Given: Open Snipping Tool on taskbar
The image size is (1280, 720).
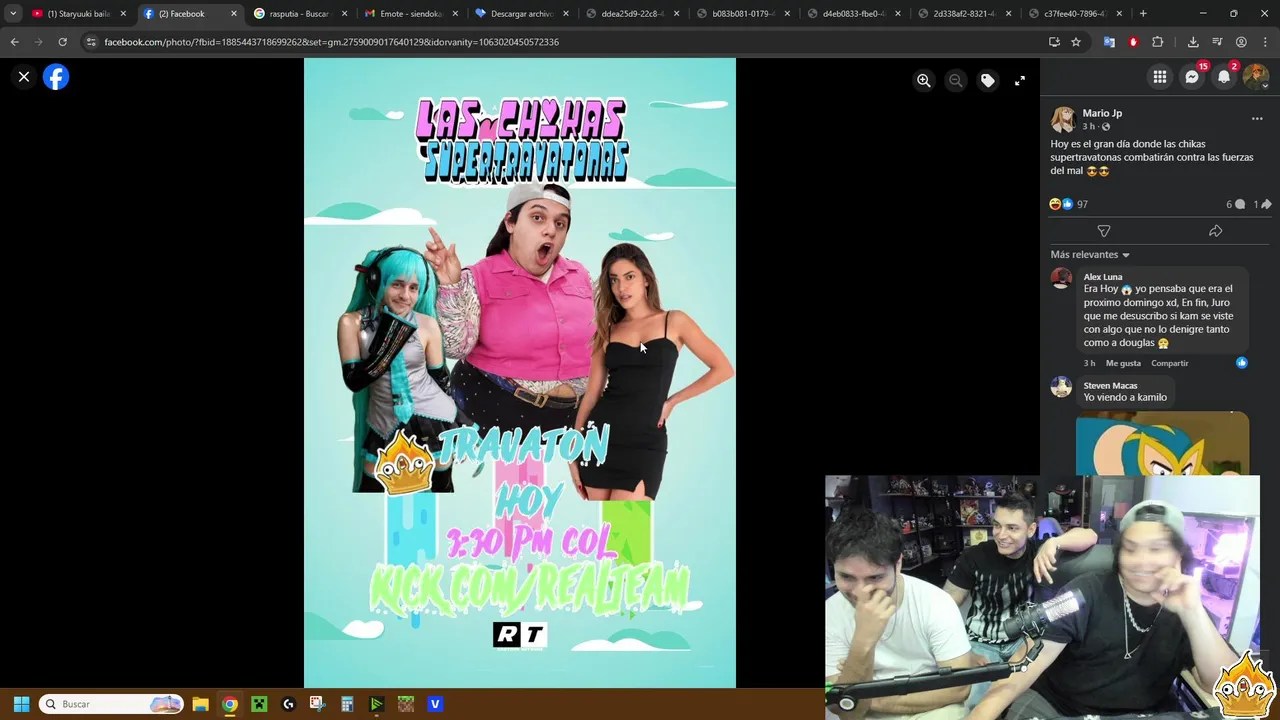Looking at the screenshot, I should 317,704.
